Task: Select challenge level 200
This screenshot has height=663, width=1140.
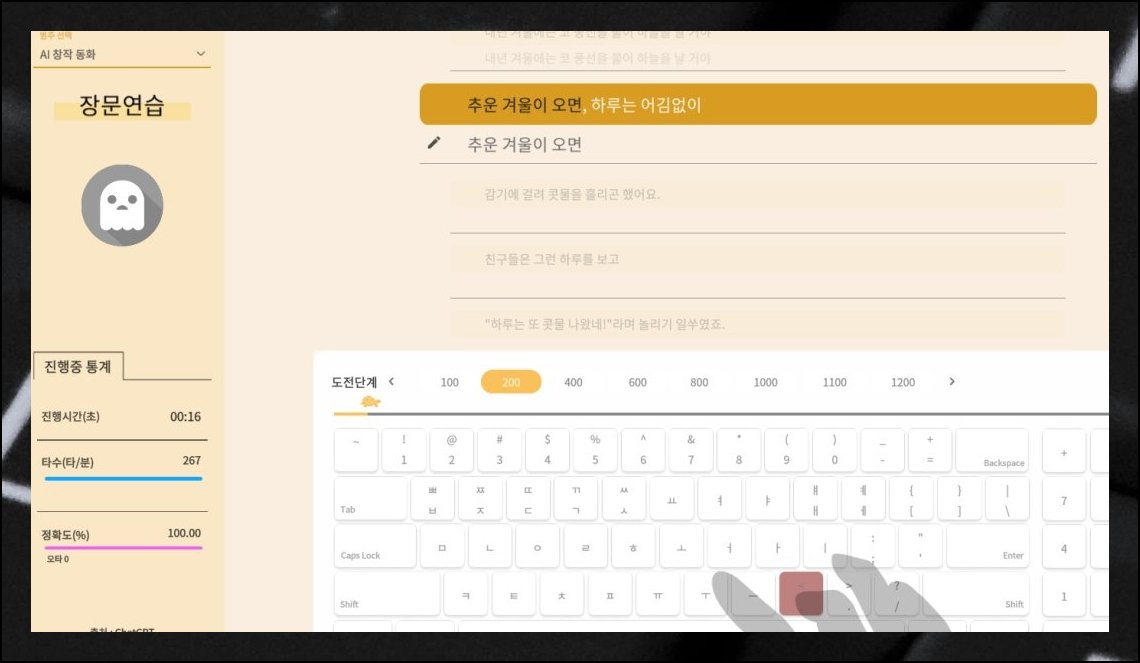Action: (511, 382)
